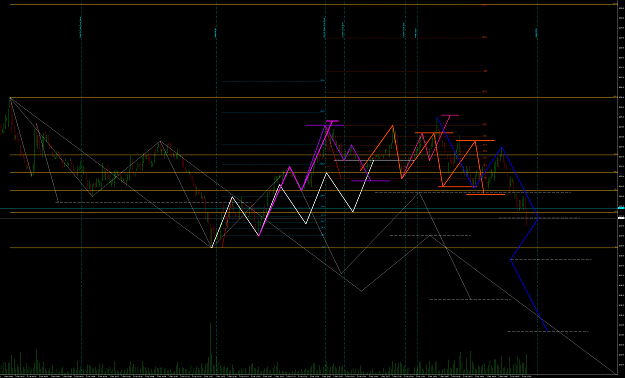Screen dimensions: 625x378
Task: Click the tallest green volume bar
Action: pyautogui.click(x=210, y=349)
